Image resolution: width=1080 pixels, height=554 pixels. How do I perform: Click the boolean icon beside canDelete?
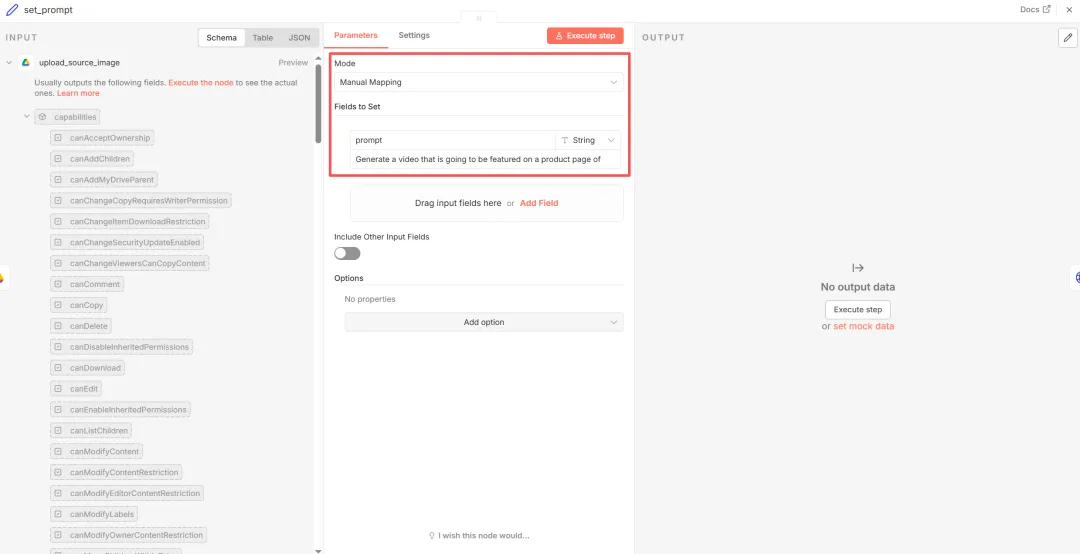pos(58,326)
